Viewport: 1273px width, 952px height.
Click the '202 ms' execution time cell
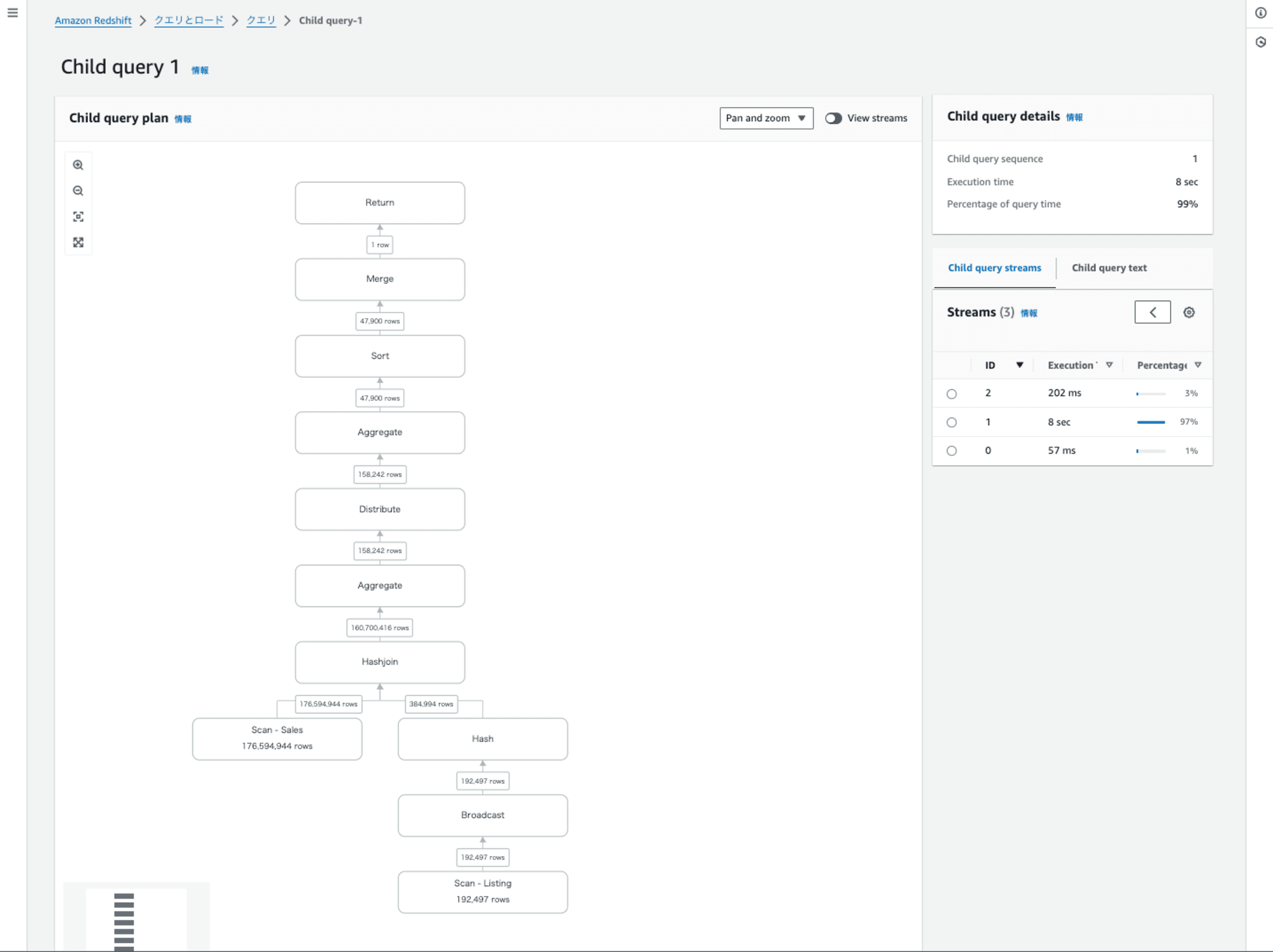[1064, 393]
